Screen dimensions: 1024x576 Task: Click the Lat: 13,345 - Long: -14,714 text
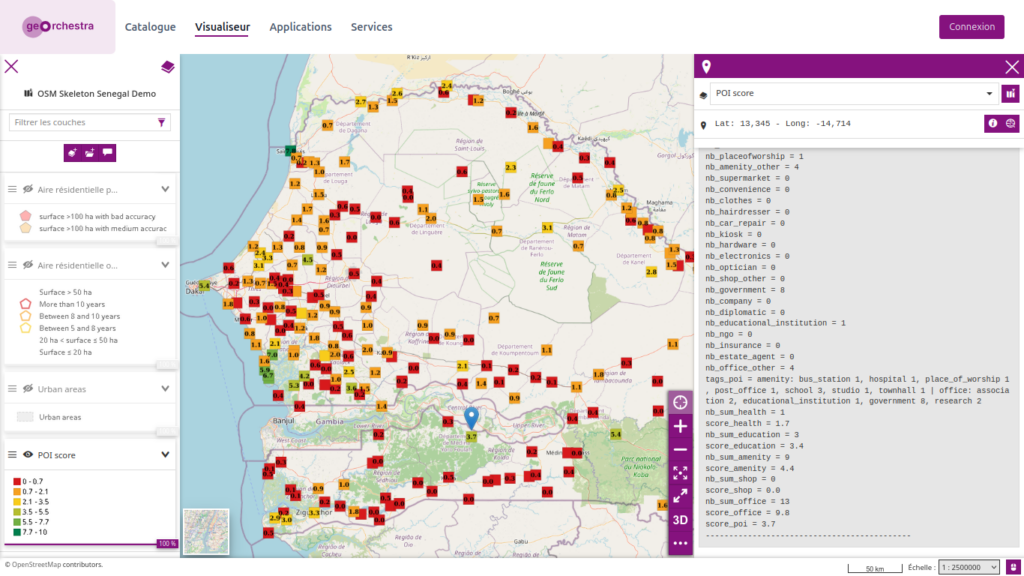click(x=782, y=123)
